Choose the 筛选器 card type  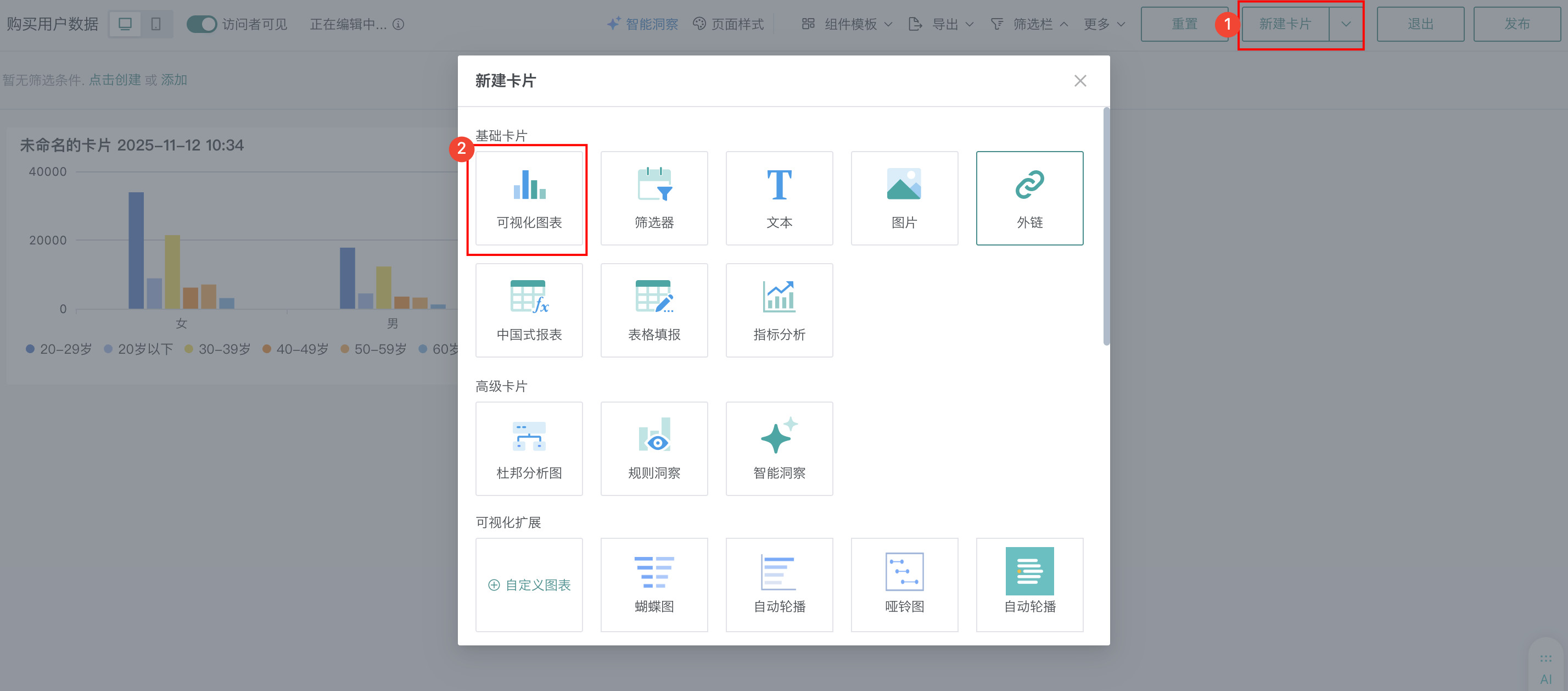(654, 198)
